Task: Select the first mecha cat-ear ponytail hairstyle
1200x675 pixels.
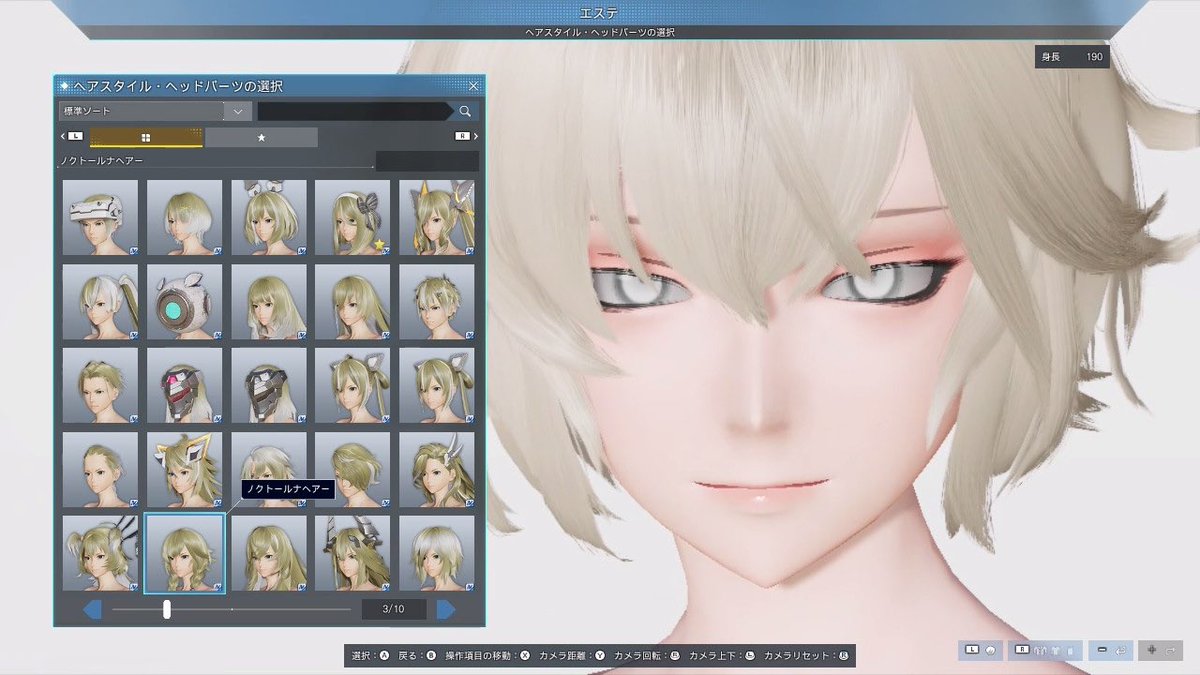Action: point(353,385)
